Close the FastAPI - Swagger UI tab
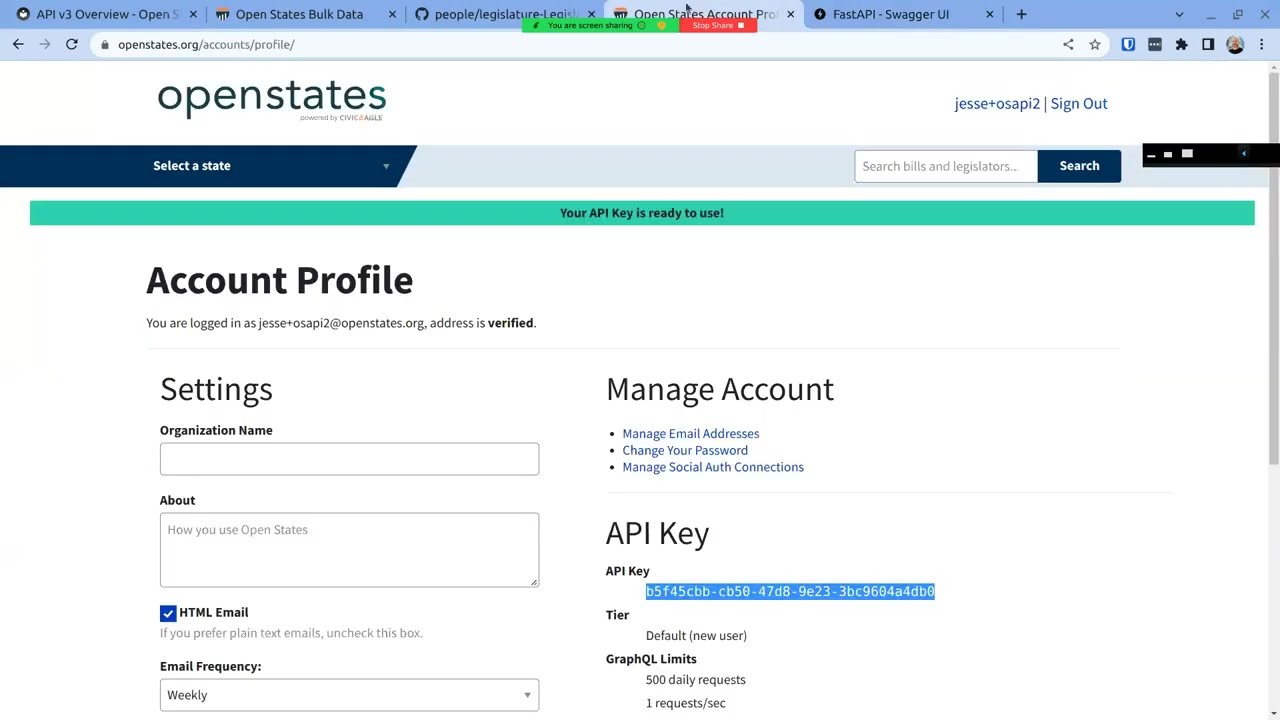The image size is (1280, 720). (x=990, y=14)
